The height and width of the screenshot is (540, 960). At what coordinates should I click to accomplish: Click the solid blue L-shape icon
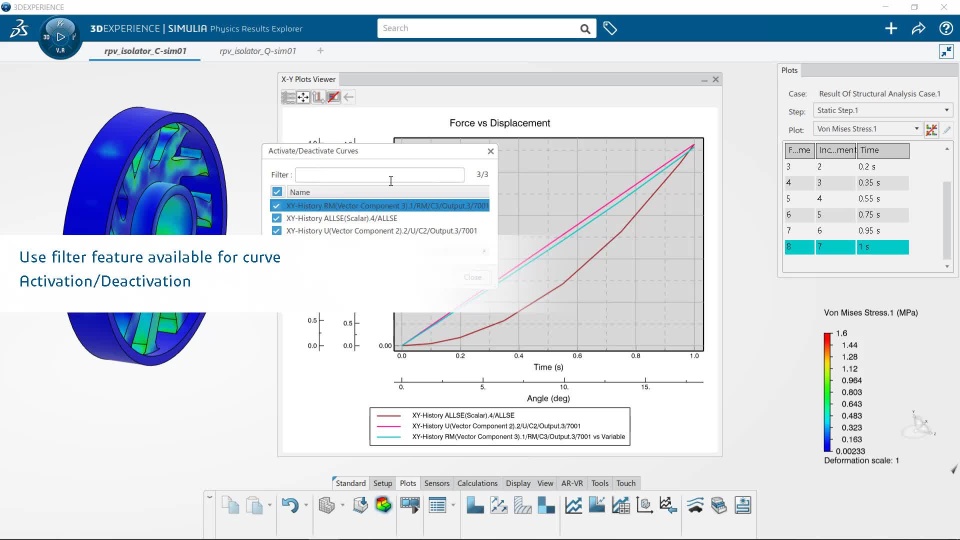(475, 505)
